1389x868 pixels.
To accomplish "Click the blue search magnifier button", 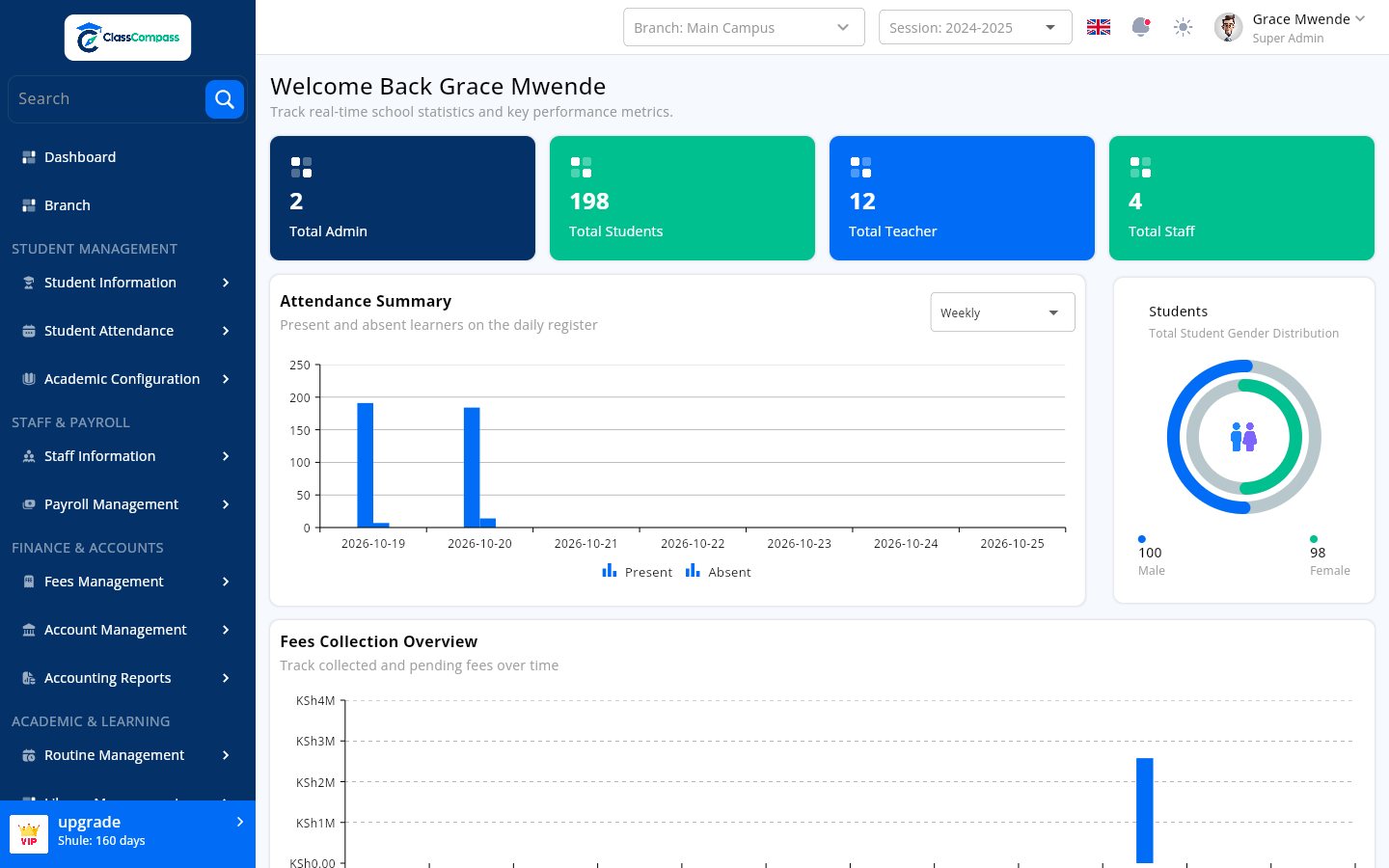I will [225, 99].
